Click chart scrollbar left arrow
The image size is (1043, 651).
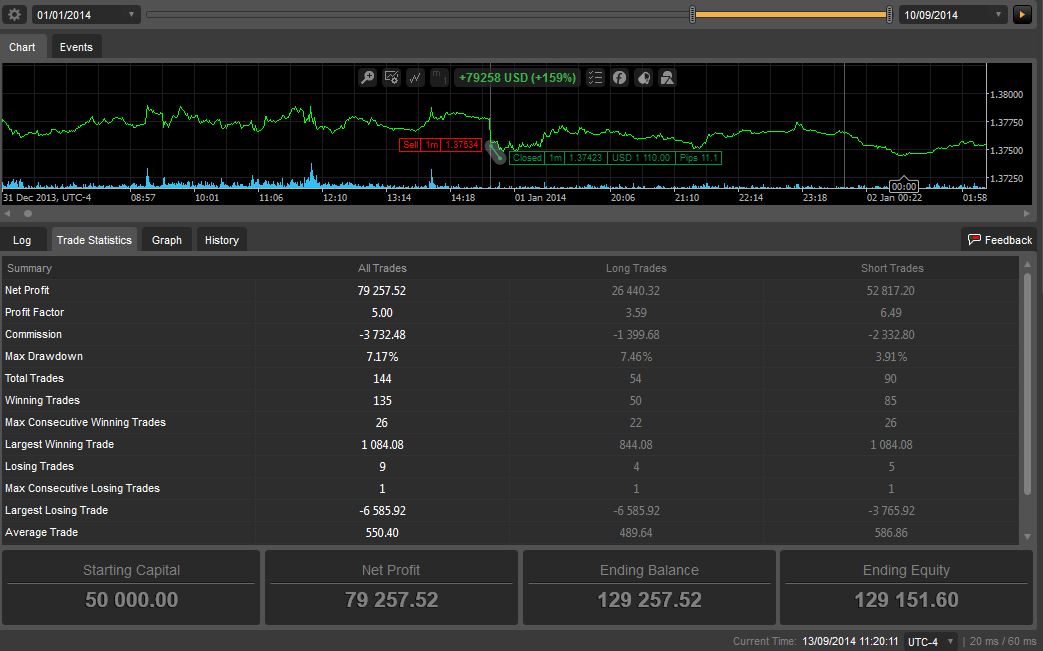pos(7,213)
